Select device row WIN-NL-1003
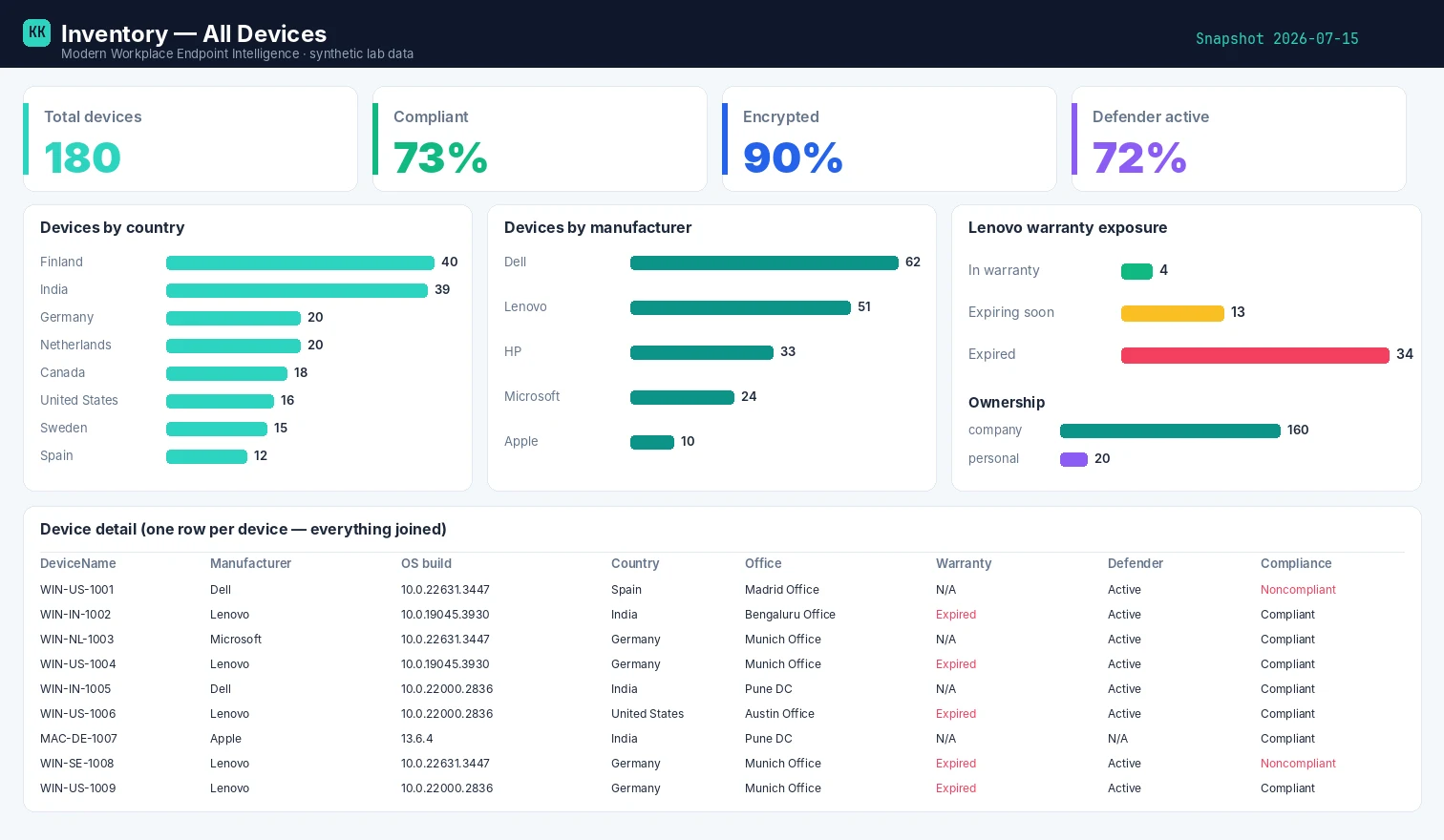 pos(722,640)
